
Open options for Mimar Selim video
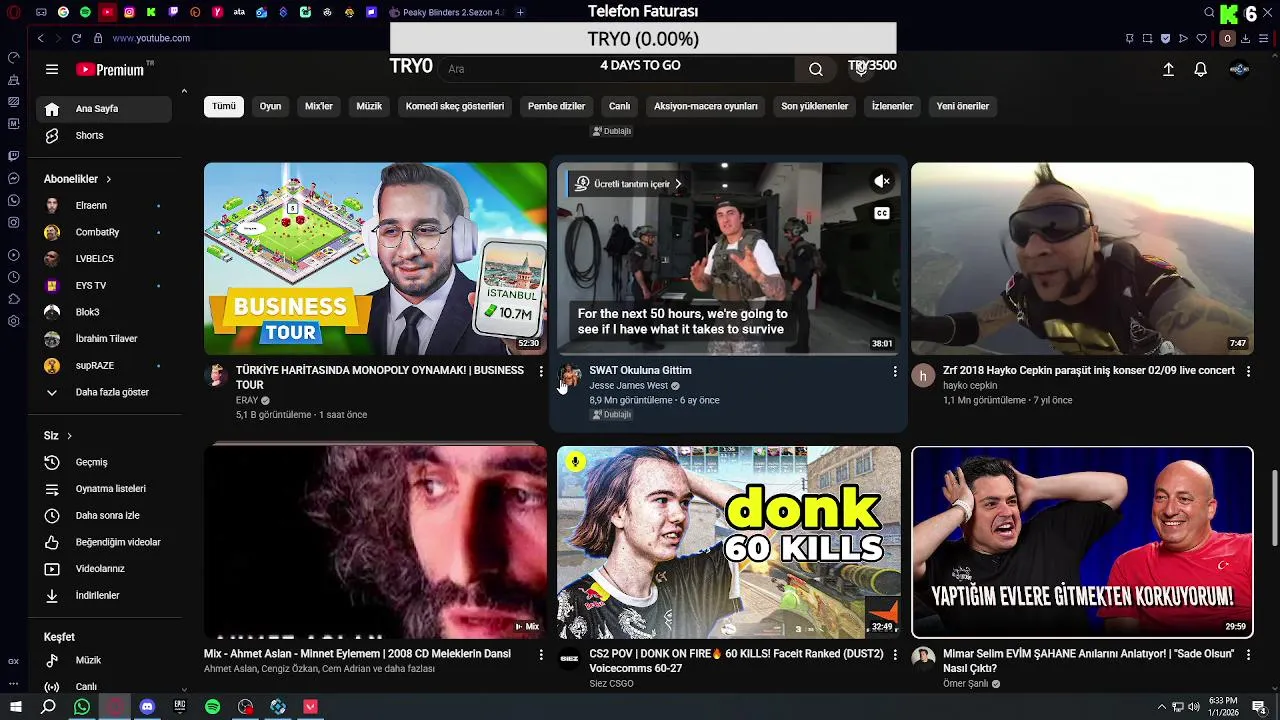coord(1248,655)
